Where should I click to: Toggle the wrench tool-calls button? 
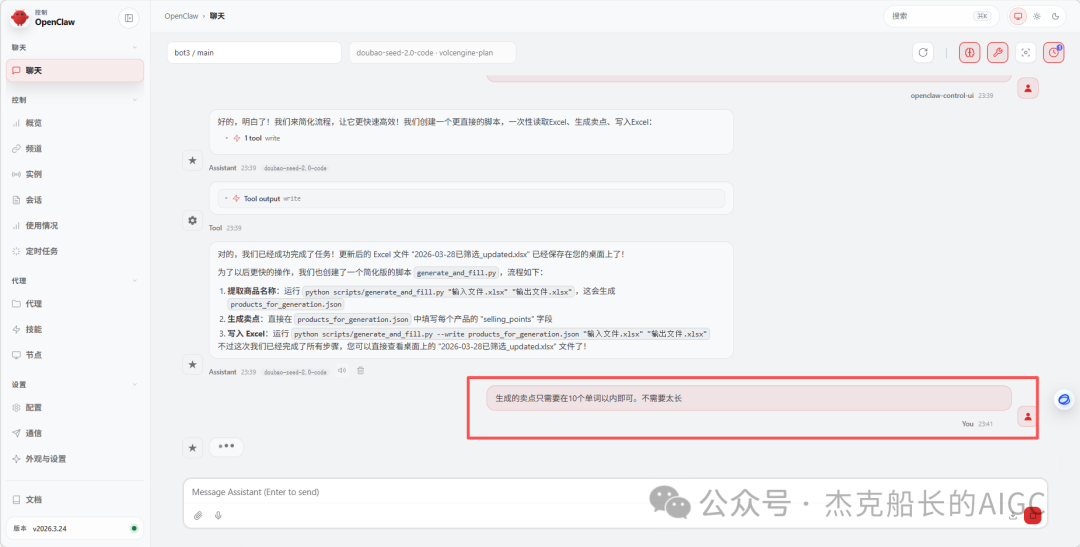point(997,52)
